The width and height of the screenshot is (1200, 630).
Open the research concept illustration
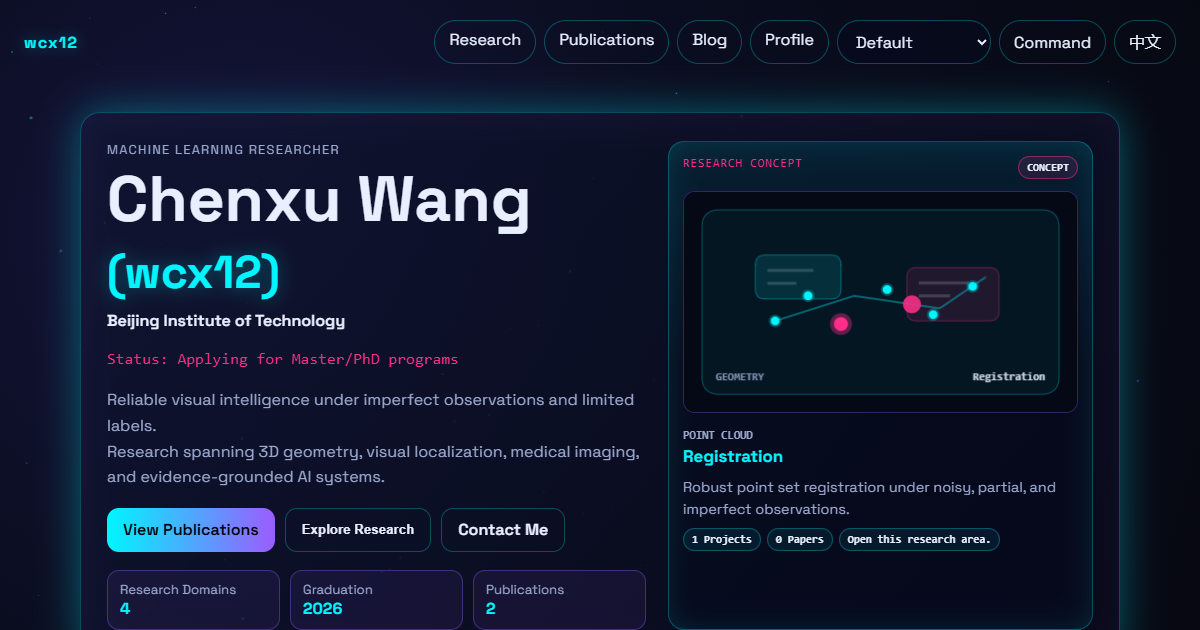click(880, 302)
